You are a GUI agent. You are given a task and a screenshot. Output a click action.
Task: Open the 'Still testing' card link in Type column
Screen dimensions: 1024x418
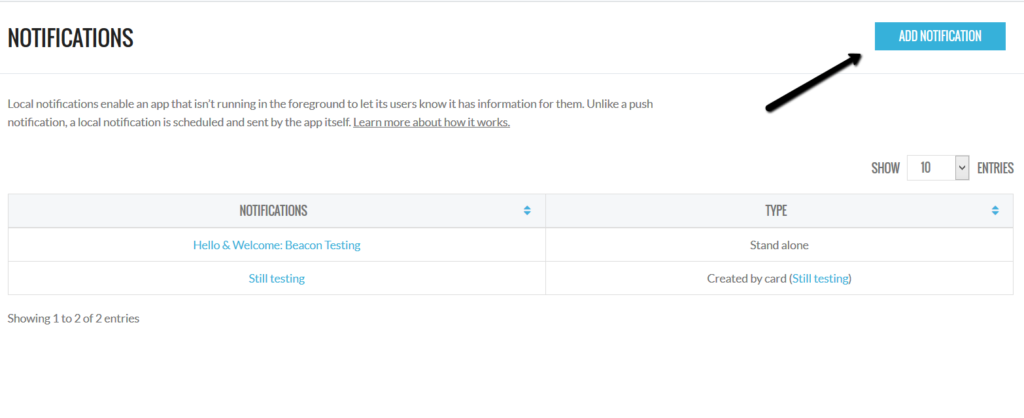click(x=821, y=279)
